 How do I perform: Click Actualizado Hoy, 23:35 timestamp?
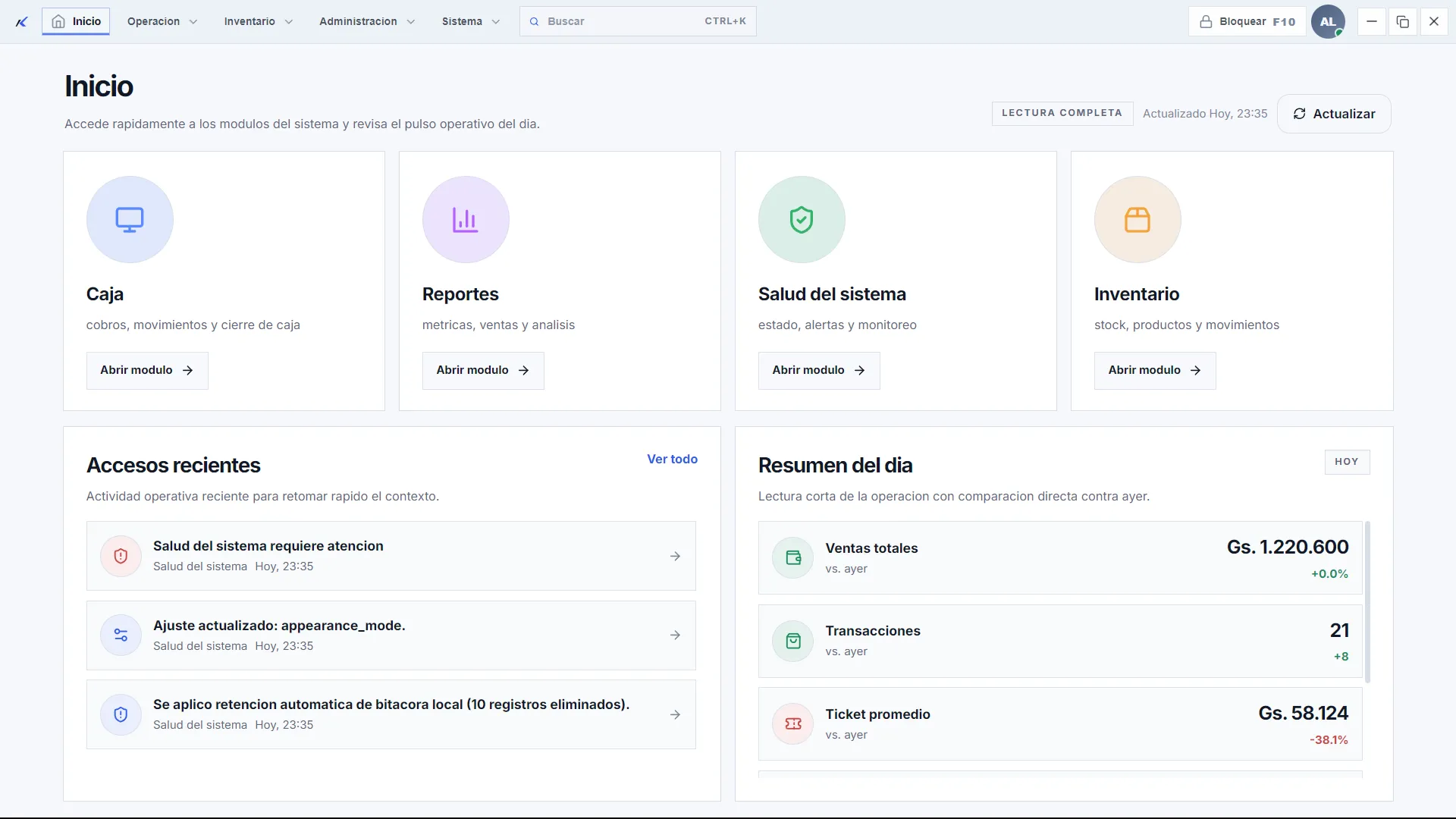point(1205,114)
